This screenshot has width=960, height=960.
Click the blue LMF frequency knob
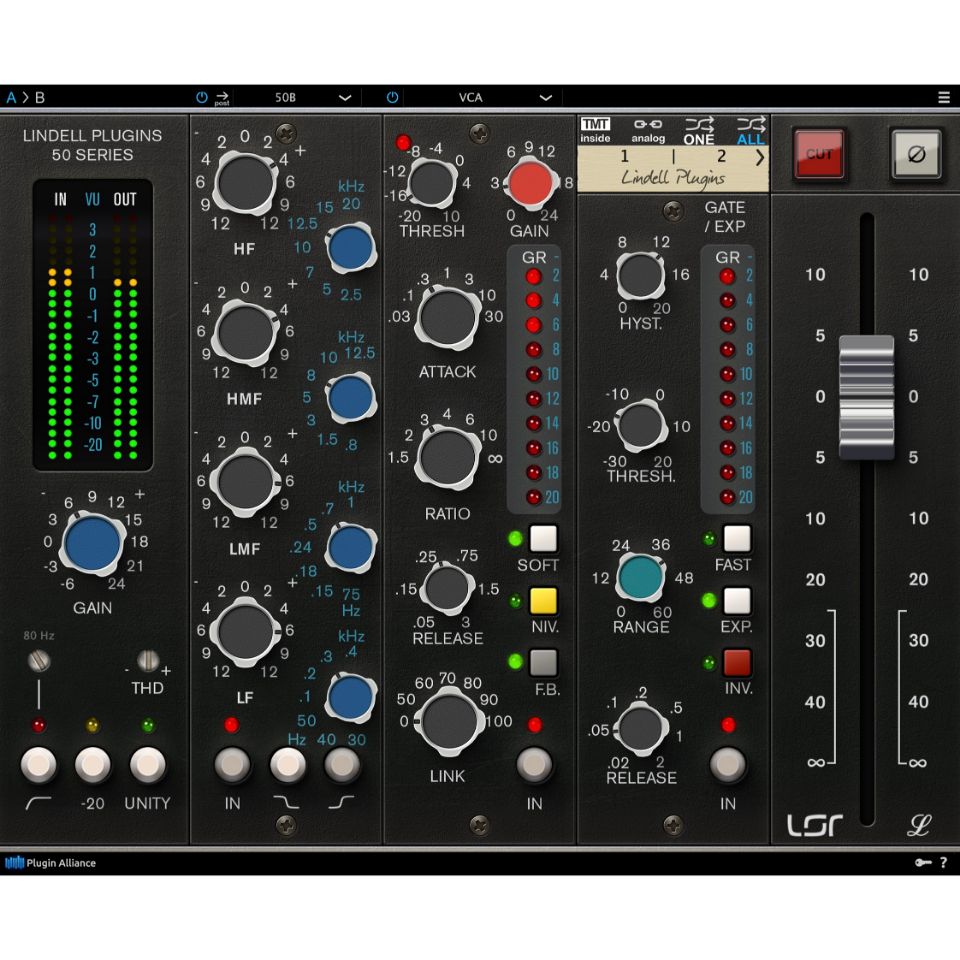click(x=350, y=547)
